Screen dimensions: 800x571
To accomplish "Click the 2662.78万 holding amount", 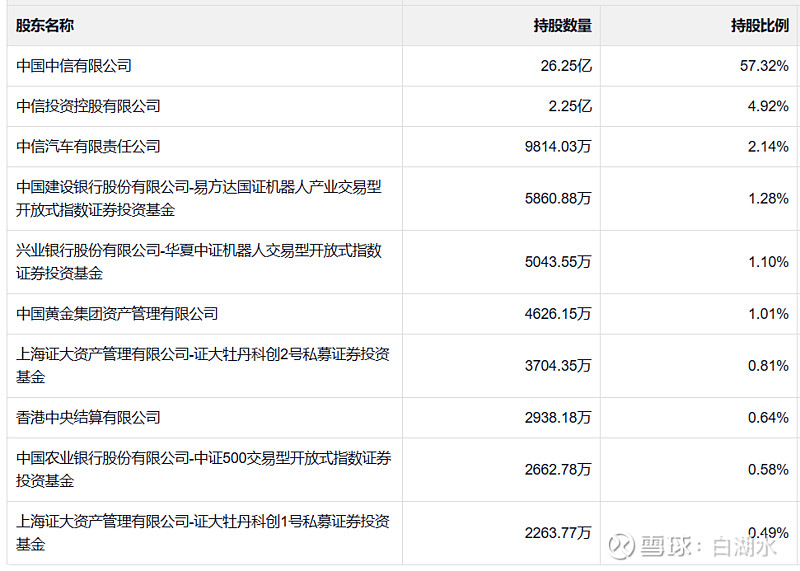I will [558, 469].
